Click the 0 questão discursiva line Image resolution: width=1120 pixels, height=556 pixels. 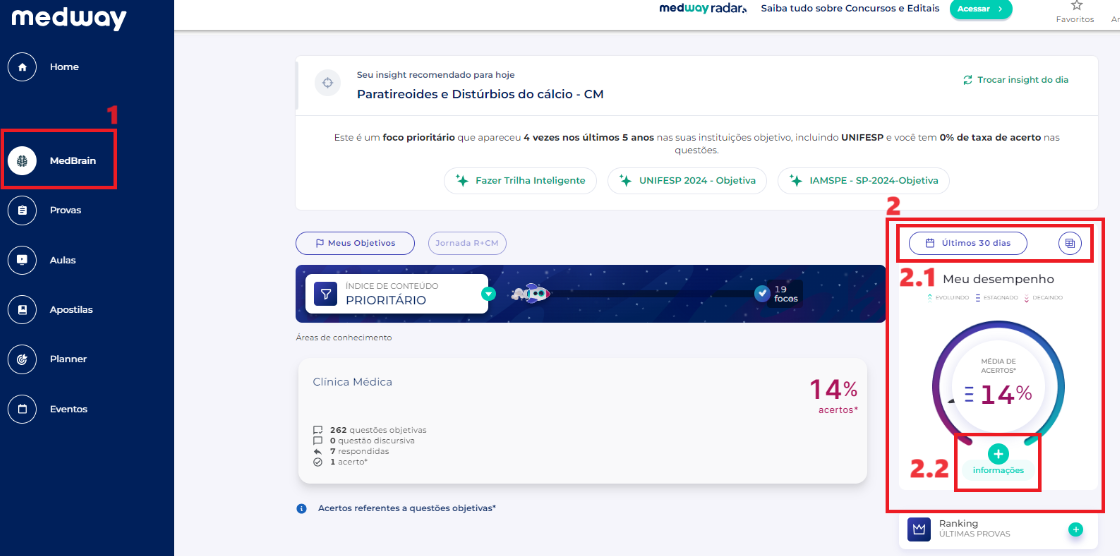tap(372, 441)
